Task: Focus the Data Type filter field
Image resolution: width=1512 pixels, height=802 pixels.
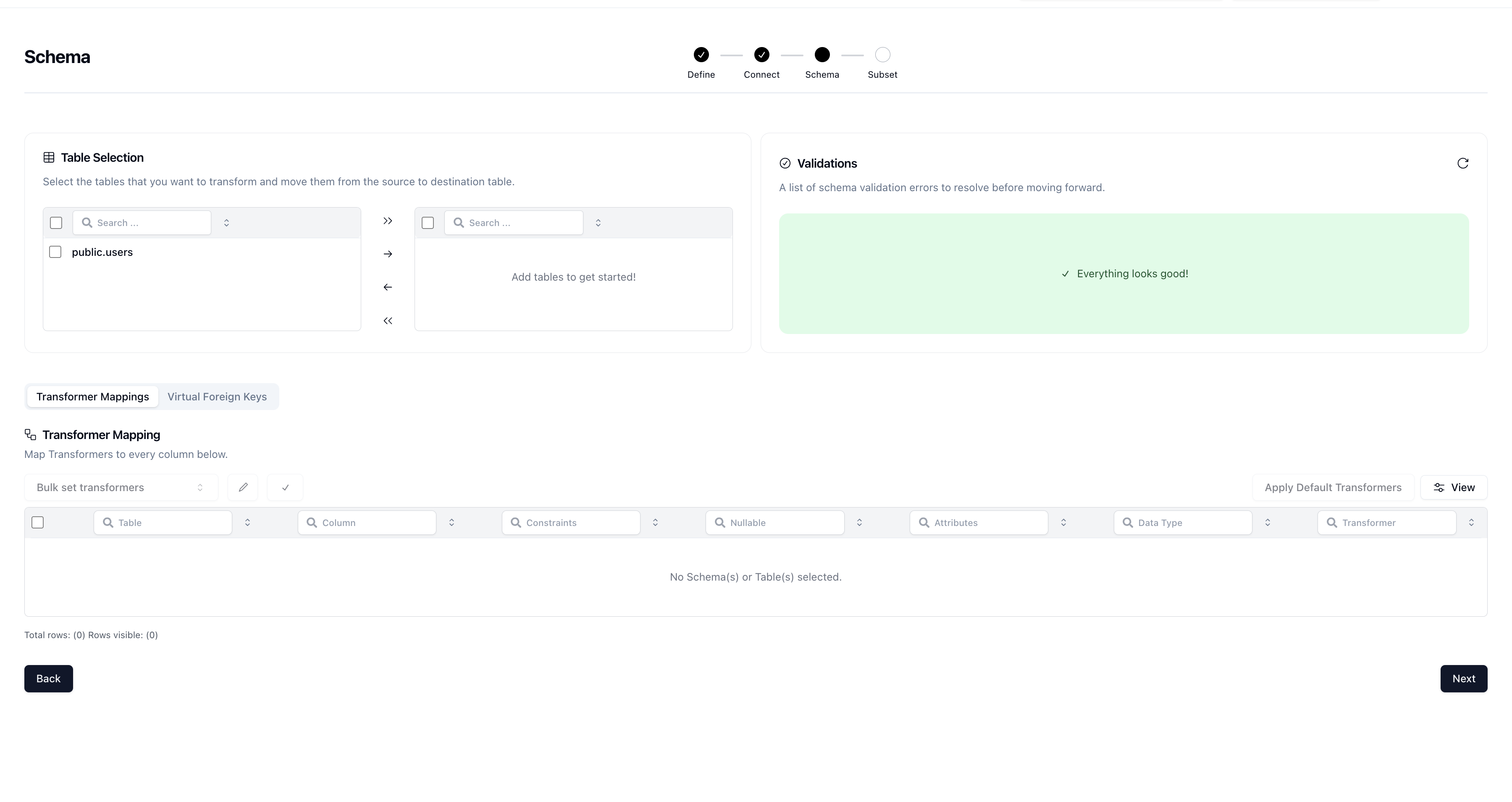Action: 1183,523
